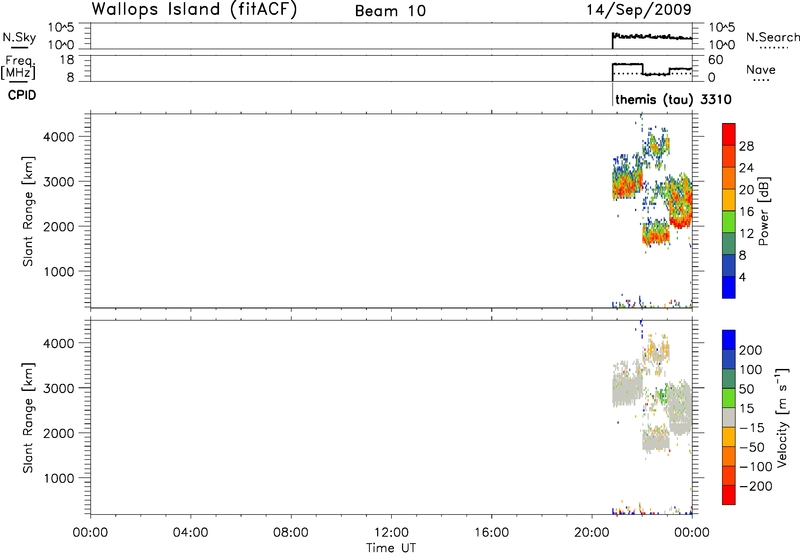This screenshot has height=554, width=800.
Task: Click the '60' Nave tick label
Action: [716, 60]
